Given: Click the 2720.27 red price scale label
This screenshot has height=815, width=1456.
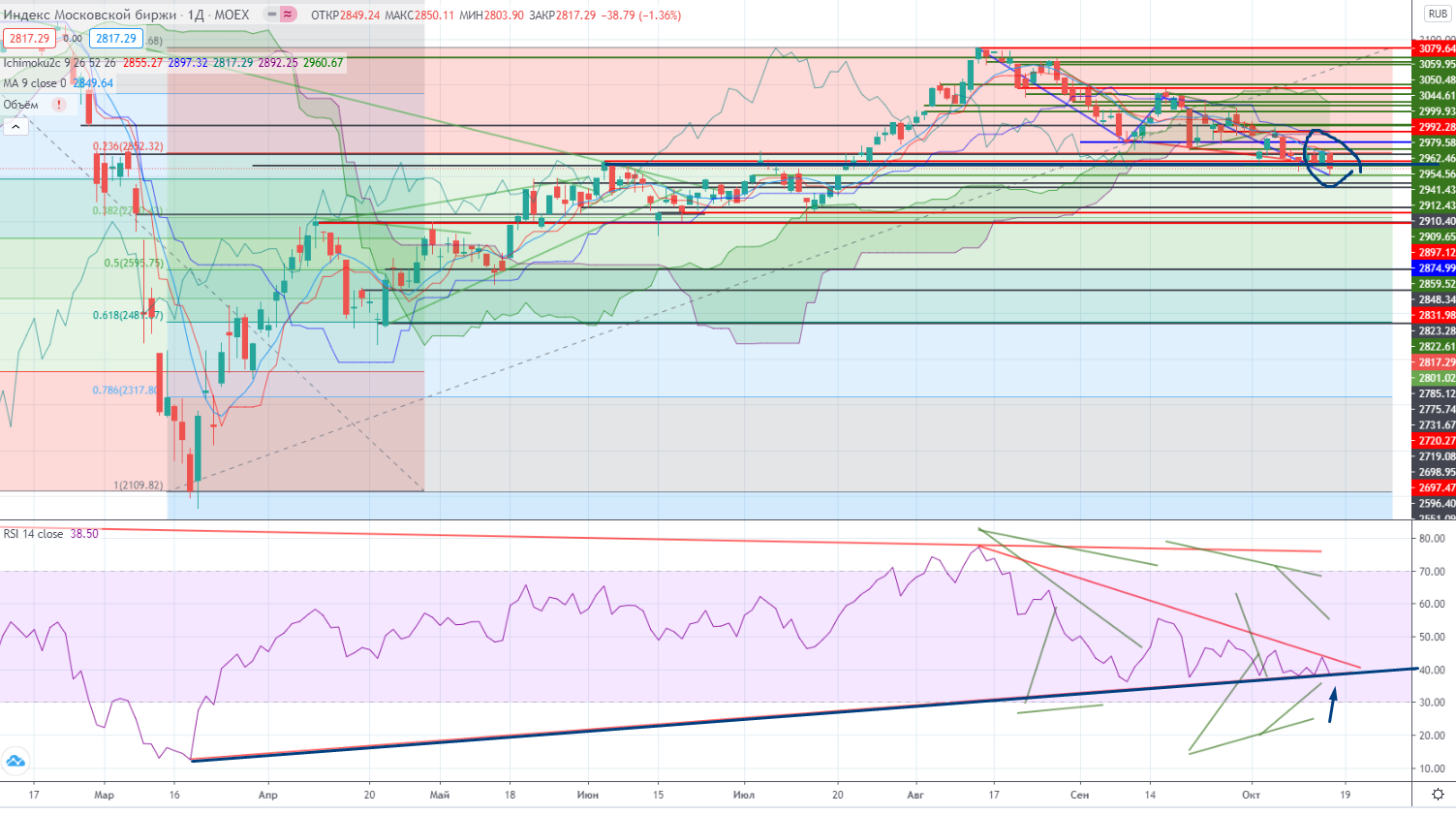Looking at the screenshot, I should click(x=1436, y=441).
